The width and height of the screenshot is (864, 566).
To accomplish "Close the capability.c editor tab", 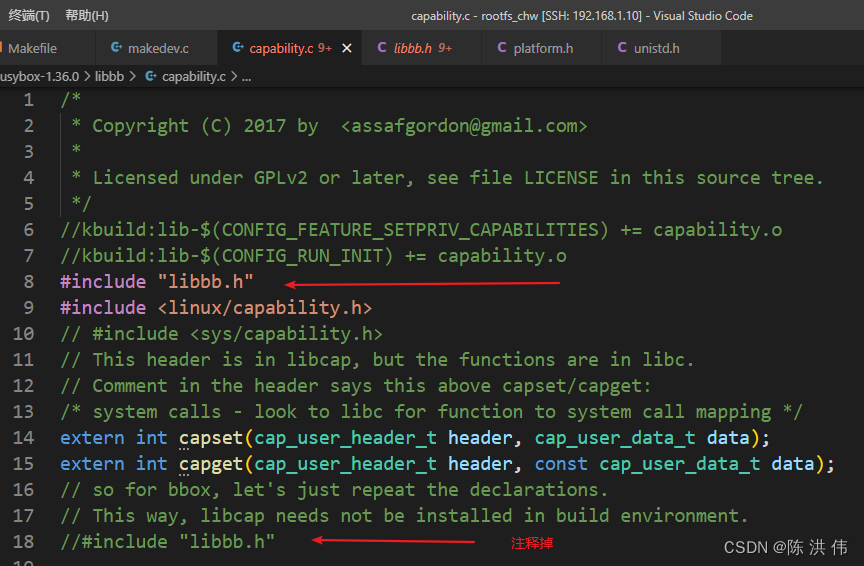I will (x=347, y=48).
